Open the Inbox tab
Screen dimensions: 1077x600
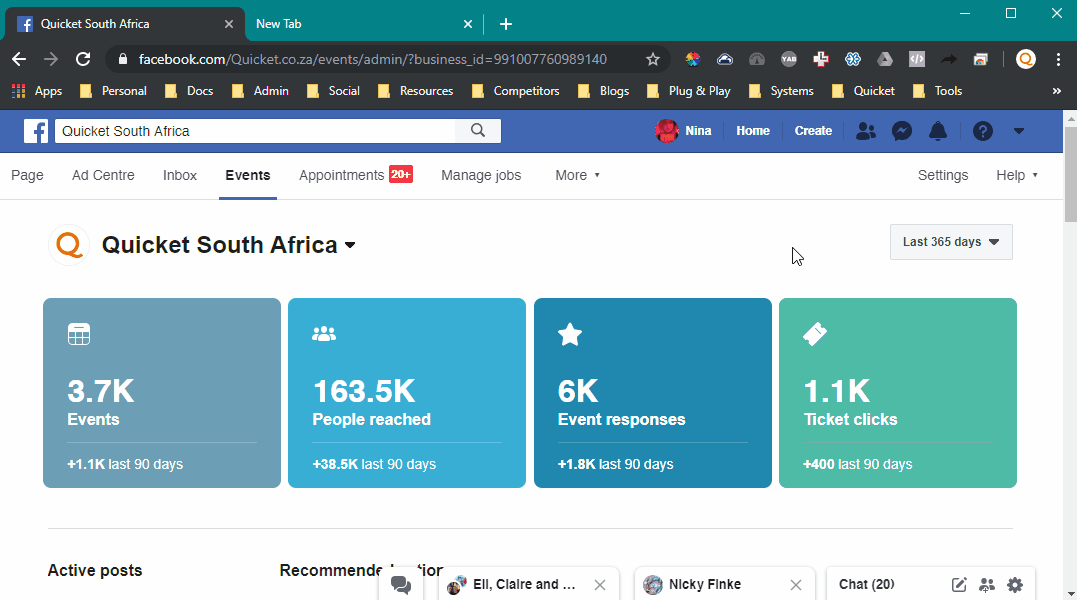180,175
